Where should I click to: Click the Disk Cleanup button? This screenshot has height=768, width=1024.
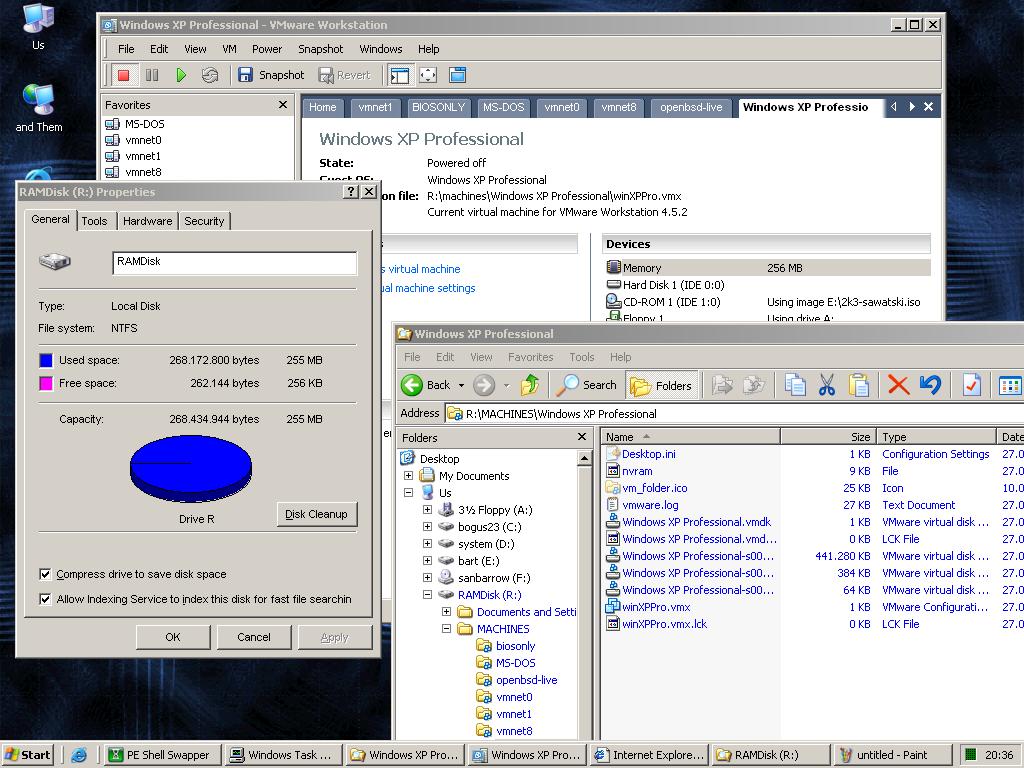316,514
